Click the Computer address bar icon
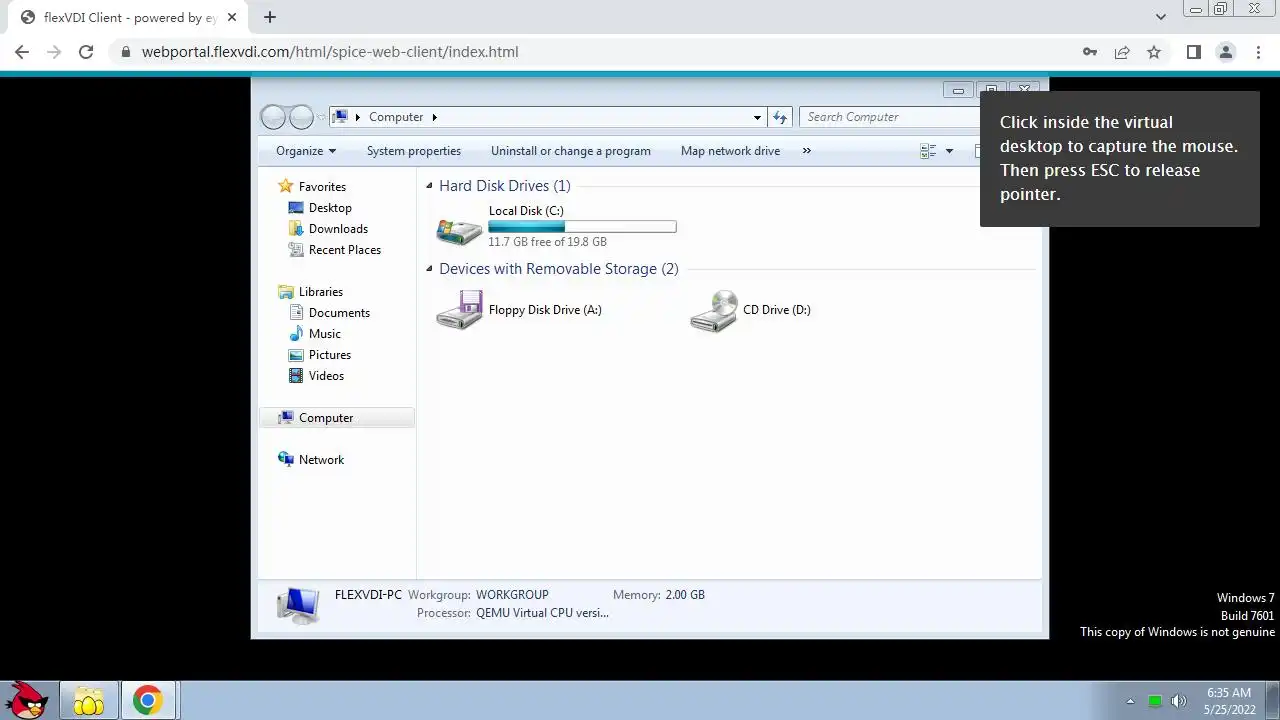The height and width of the screenshot is (720, 1280). click(340, 117)
